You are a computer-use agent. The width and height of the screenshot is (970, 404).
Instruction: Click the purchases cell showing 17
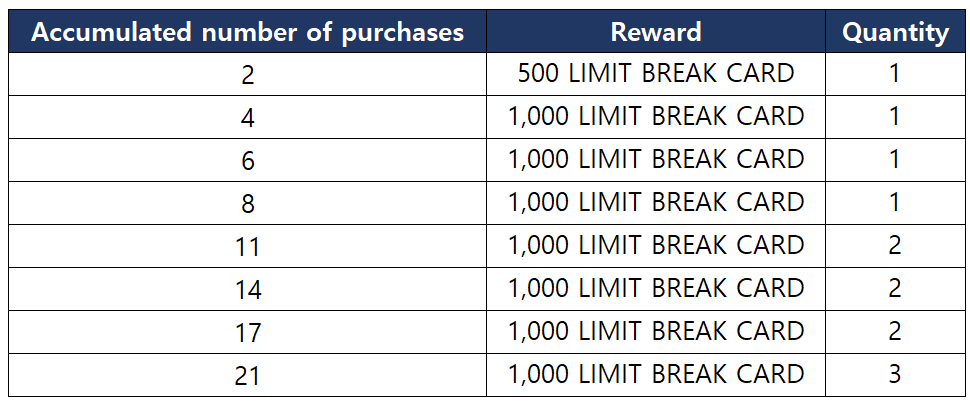click(248, 332)
